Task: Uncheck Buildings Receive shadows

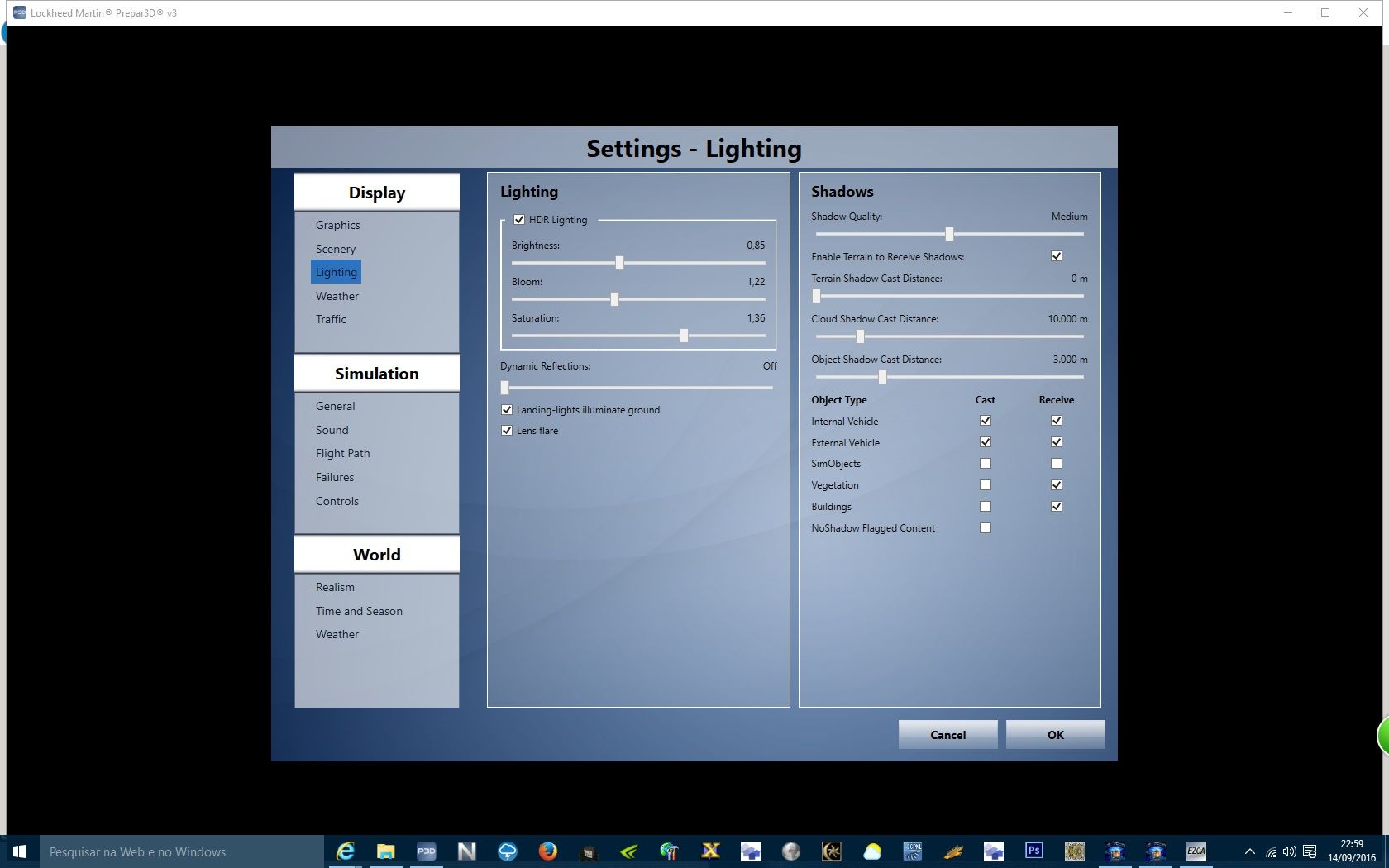Action: pyautogui.click(x=1057, y=507)
